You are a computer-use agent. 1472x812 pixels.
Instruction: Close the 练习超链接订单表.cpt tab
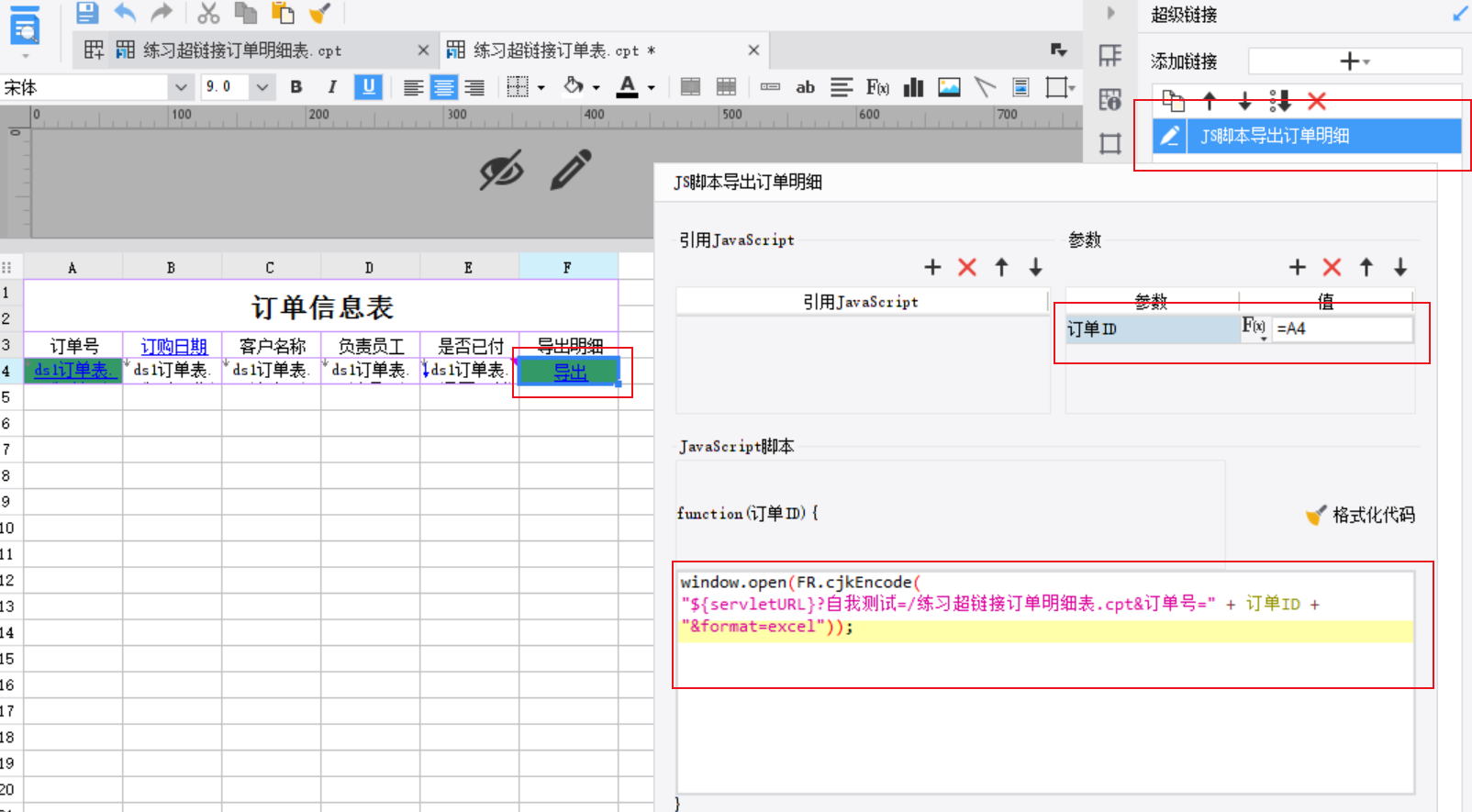point(753,50)
